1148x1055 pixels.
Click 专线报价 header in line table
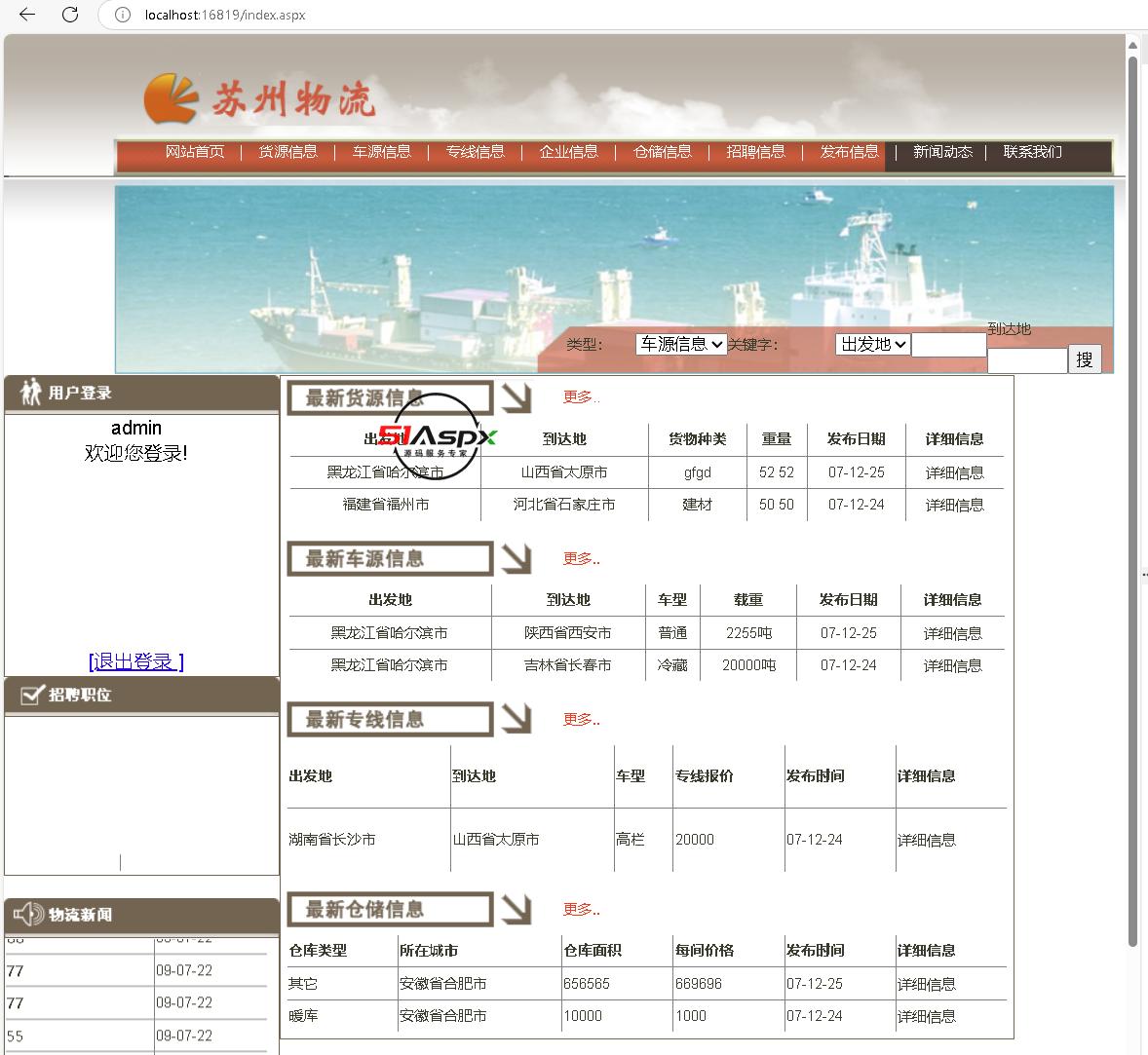pos(705,775)
